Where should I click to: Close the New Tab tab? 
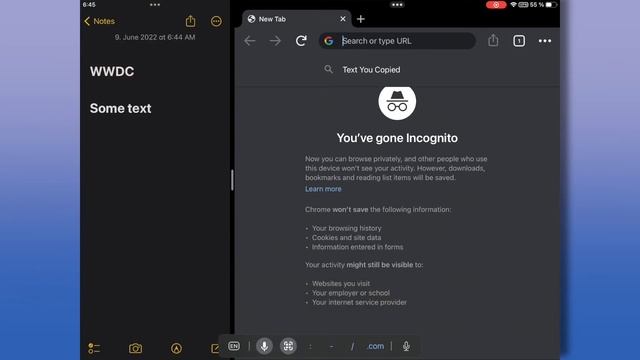point(343,19)
